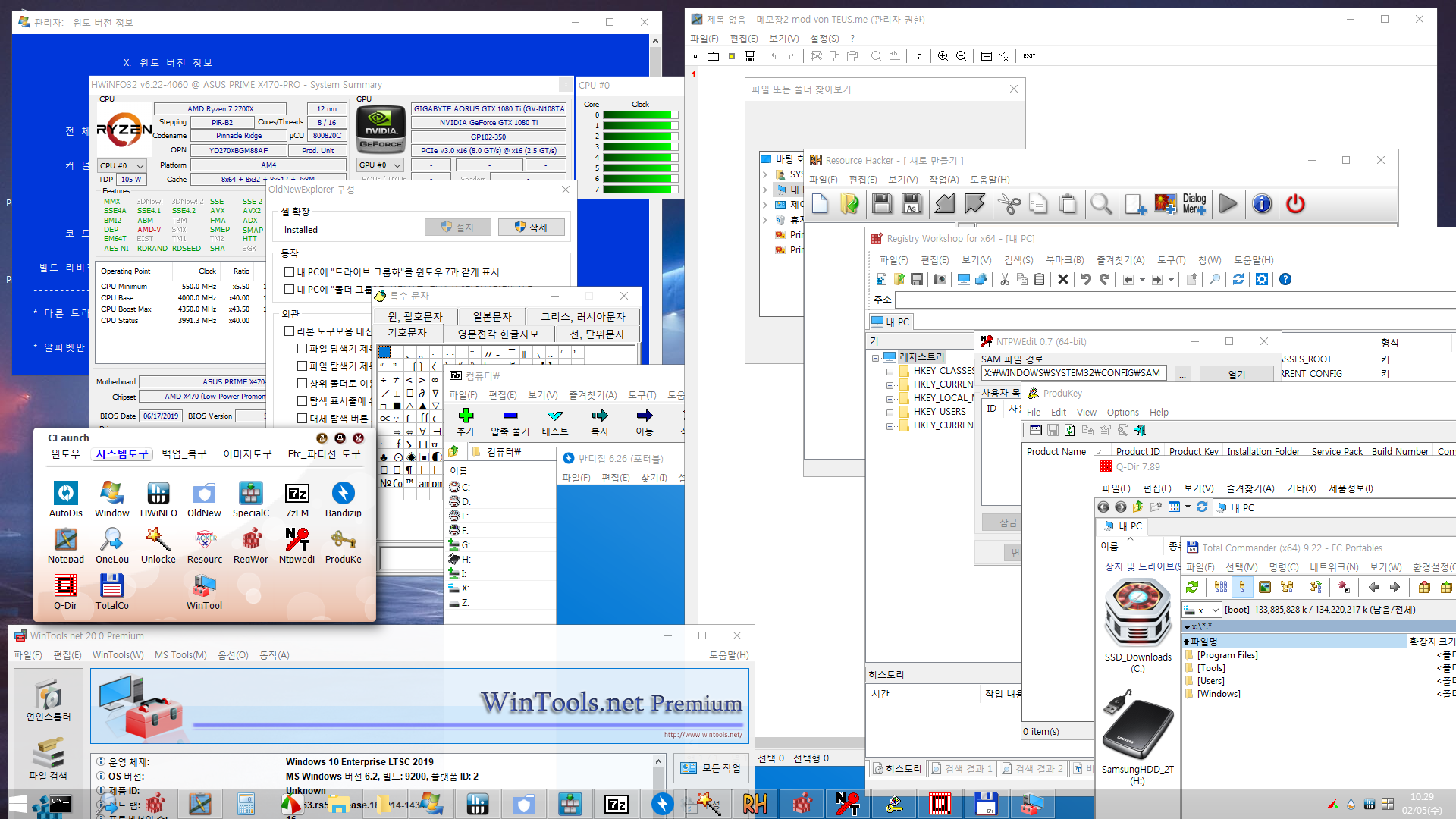Click the Uninstaller icon in WinTools.net sidebar
Image resolution: width=1456 pixels, height=819 pixels.
49,701
